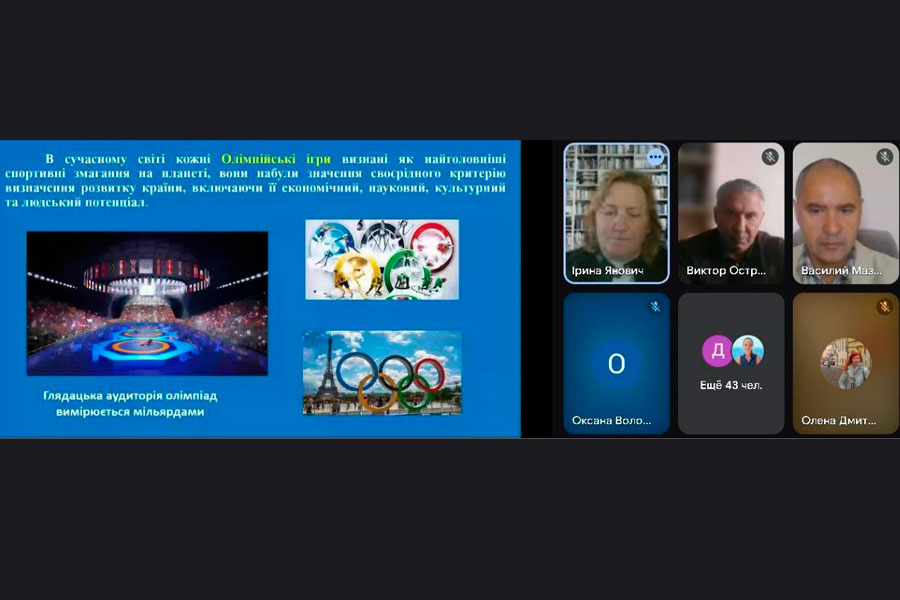Open more options on Ірина Янович tile
900x600 pixels.
click(x=655, y=157)
